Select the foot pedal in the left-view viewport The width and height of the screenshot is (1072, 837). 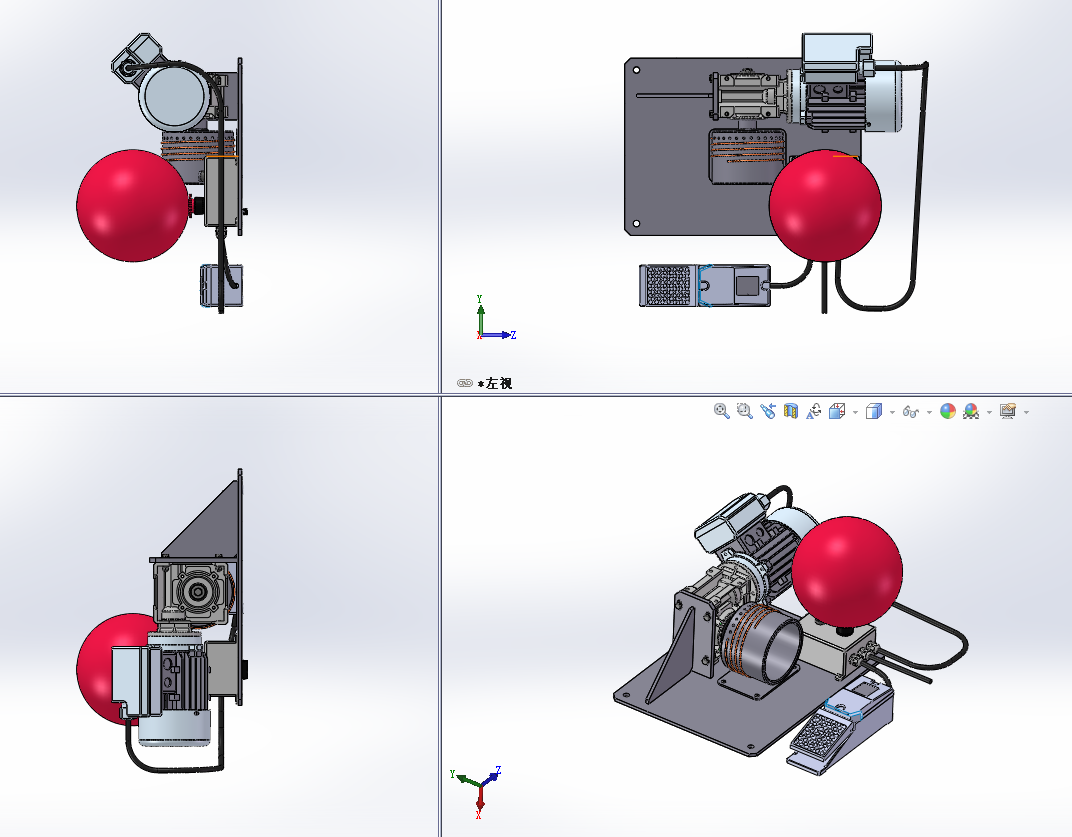coord(704,285)
